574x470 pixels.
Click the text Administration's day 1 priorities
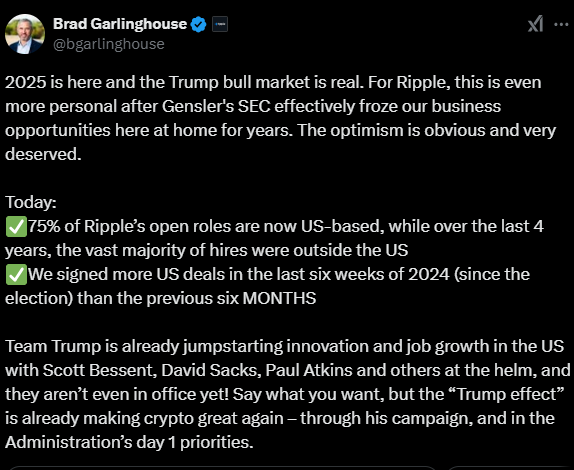click(x=129, y=442)
